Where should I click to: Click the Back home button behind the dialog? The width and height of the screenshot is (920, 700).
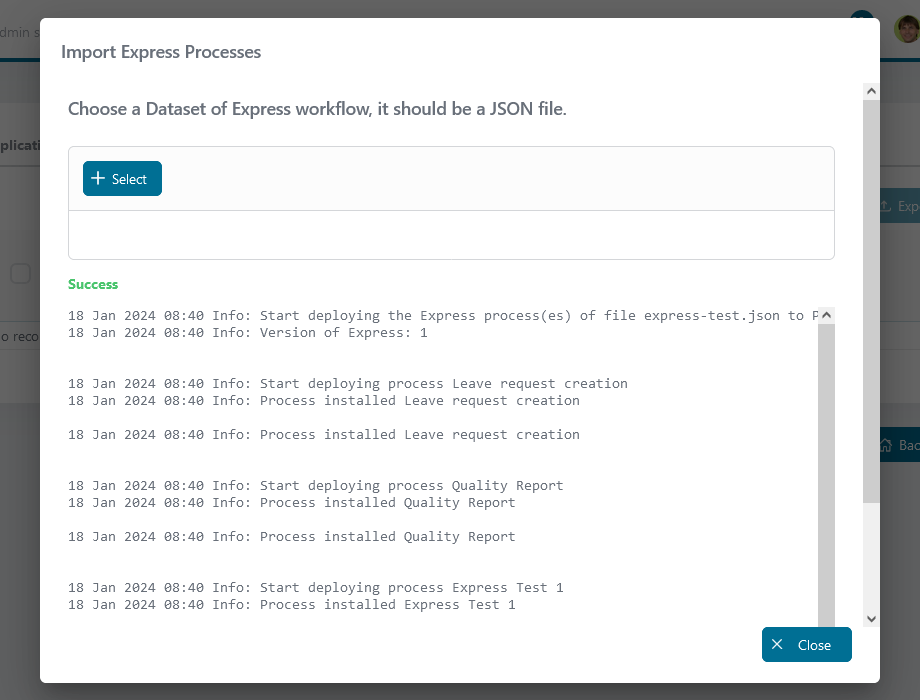tap(899, 445)
